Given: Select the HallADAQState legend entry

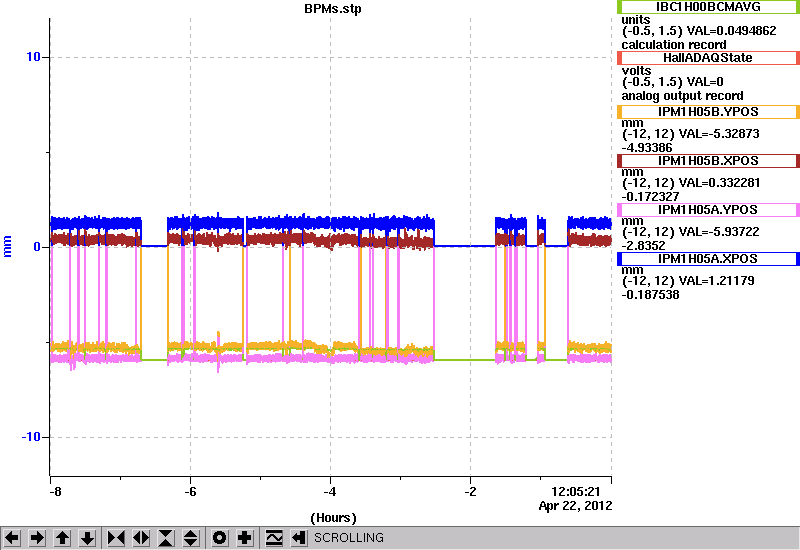Looking at the screenshot, I should pos(708,58).
